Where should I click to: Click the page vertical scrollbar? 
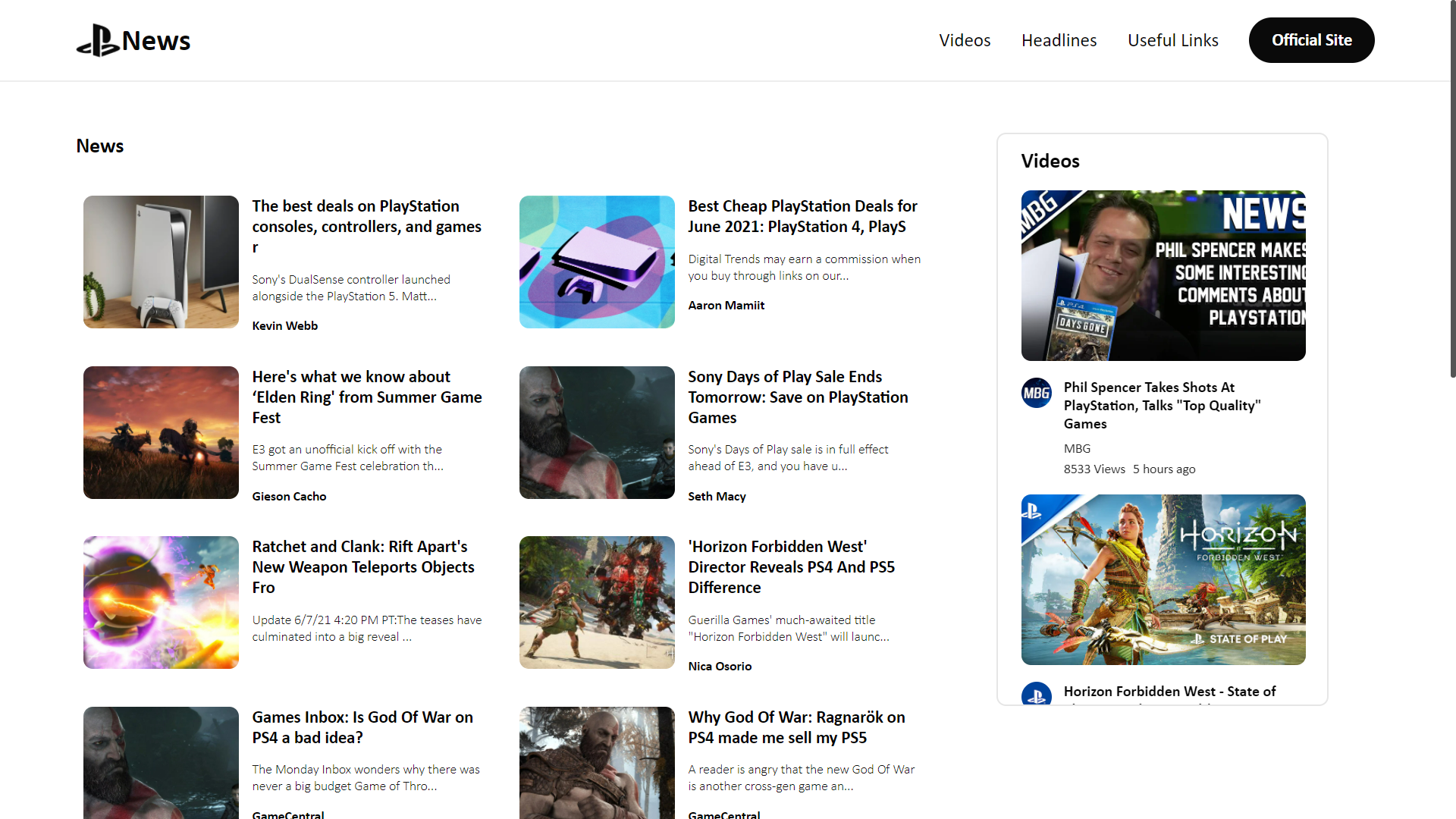click(x=1451, y=190)
